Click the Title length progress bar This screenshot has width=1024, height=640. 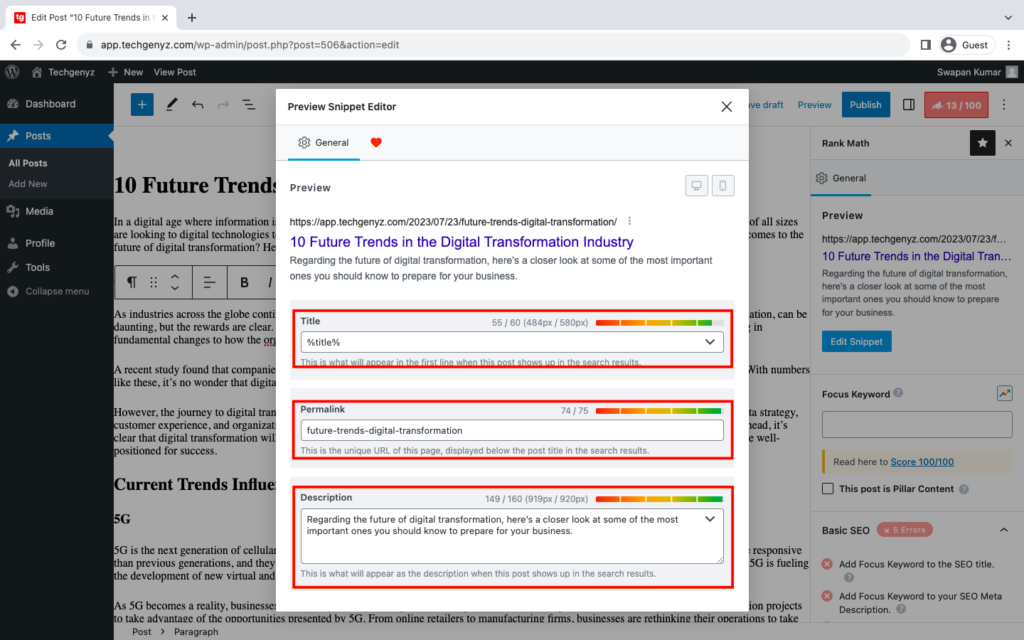pos(660,323)
